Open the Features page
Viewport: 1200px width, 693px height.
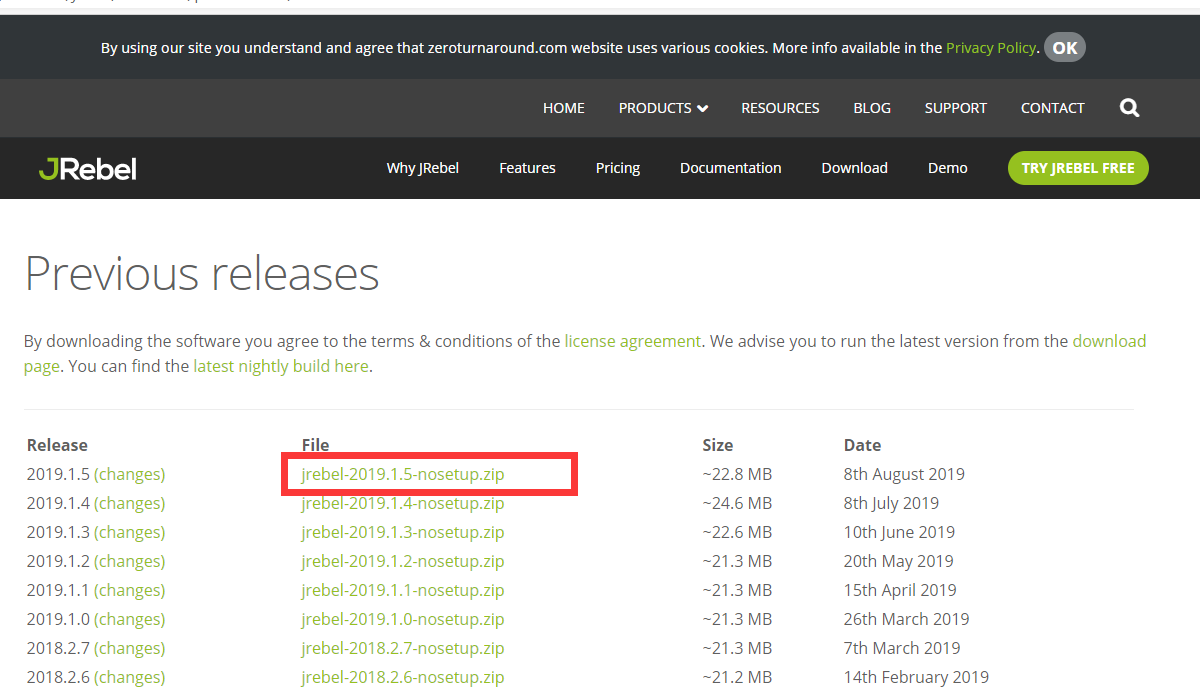tap(527, 168)
